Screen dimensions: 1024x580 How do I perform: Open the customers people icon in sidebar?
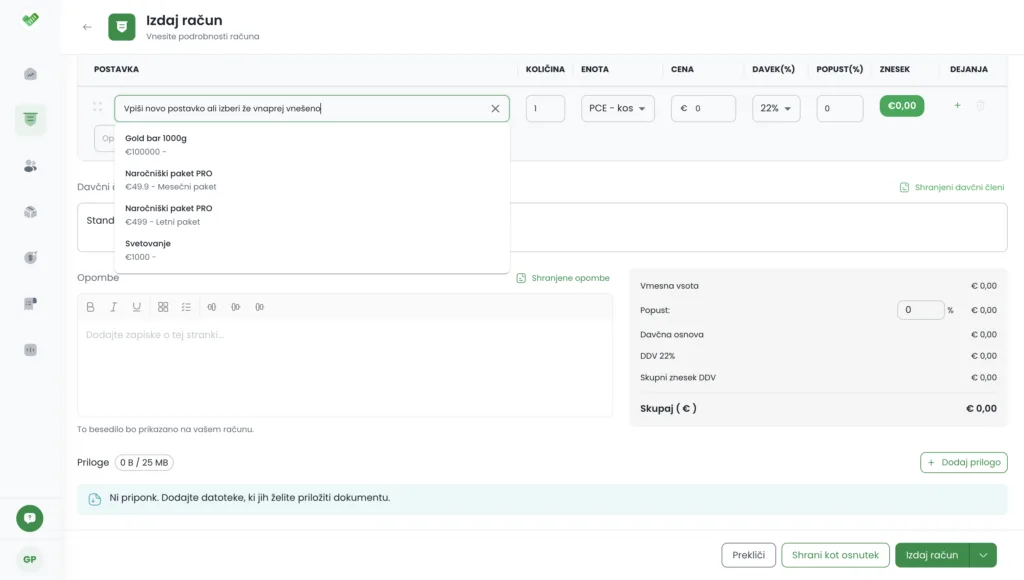tap(30, 166)
